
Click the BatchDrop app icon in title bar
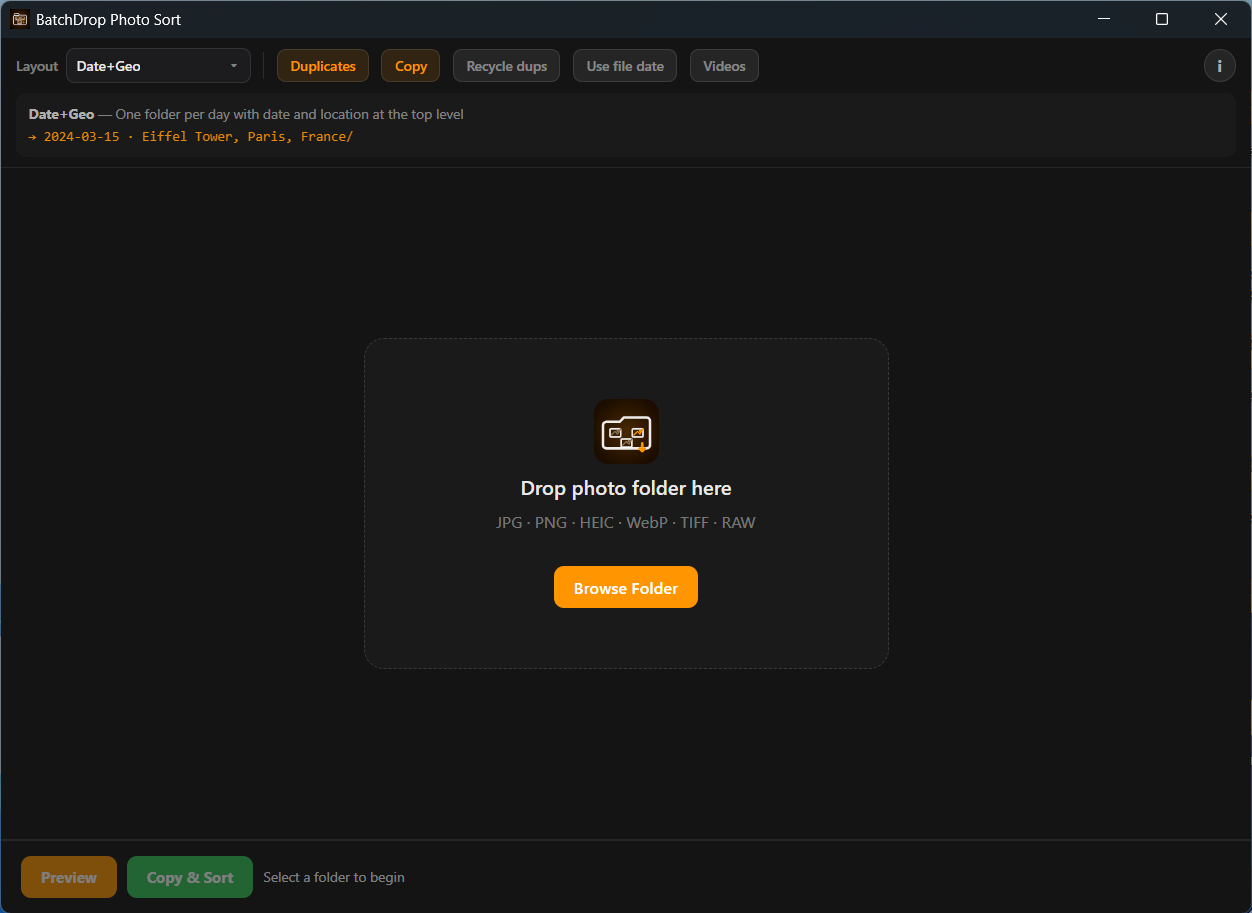tap(19, 19)
